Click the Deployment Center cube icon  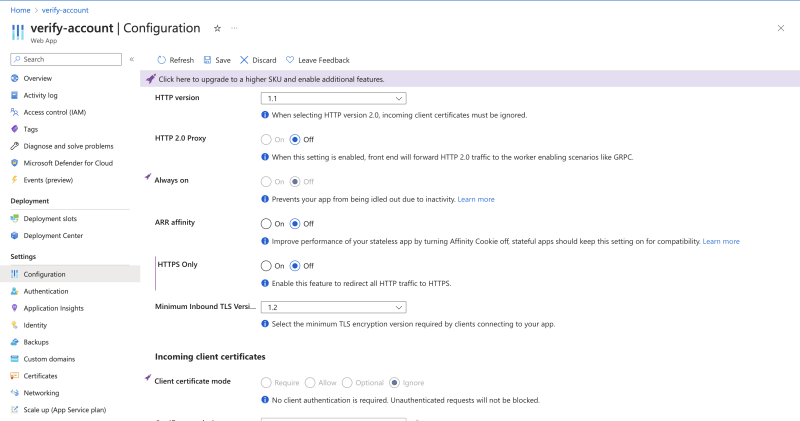14,235
